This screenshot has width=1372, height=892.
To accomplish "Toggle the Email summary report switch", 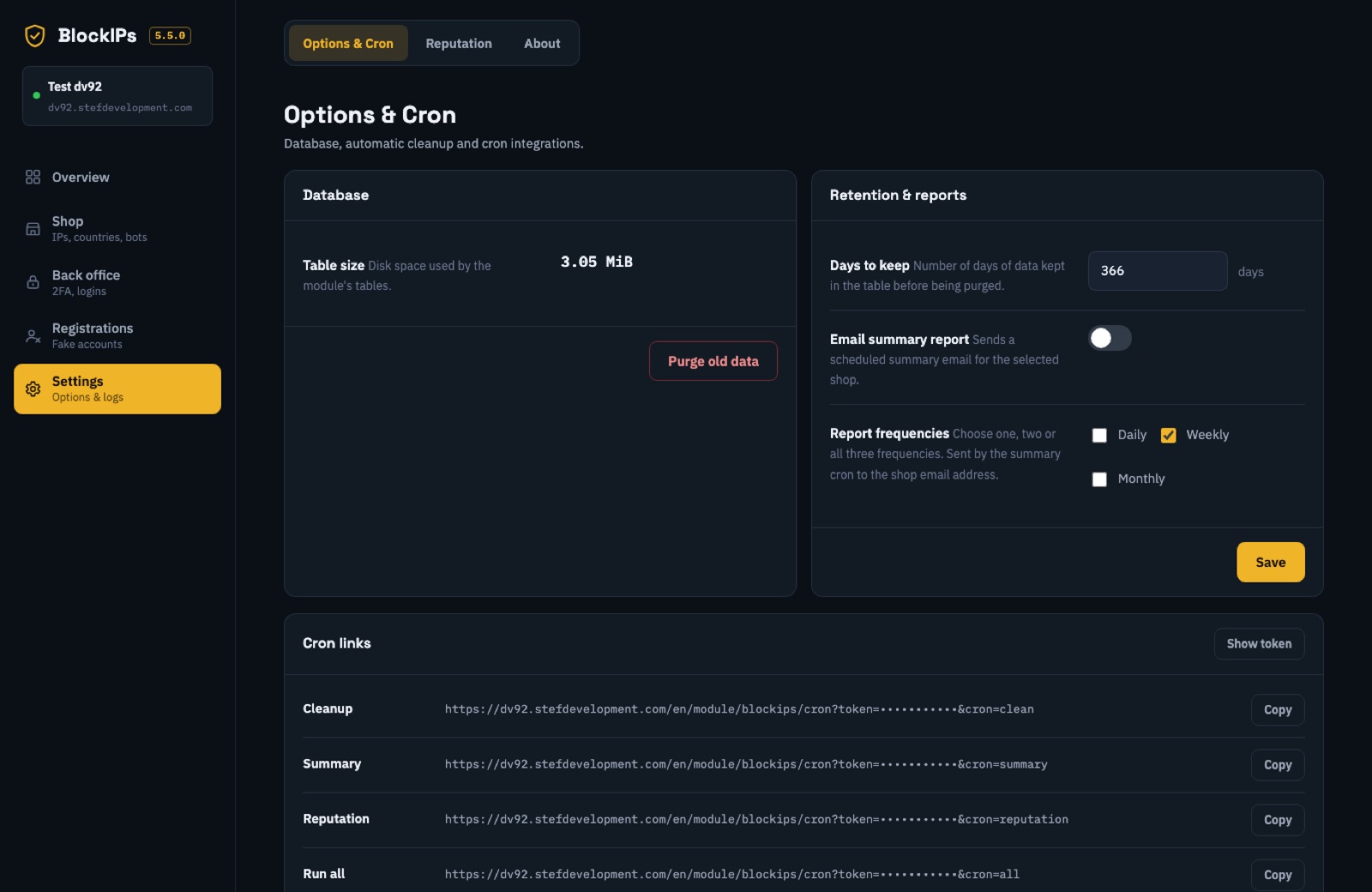I will [x=1110, y=338].
